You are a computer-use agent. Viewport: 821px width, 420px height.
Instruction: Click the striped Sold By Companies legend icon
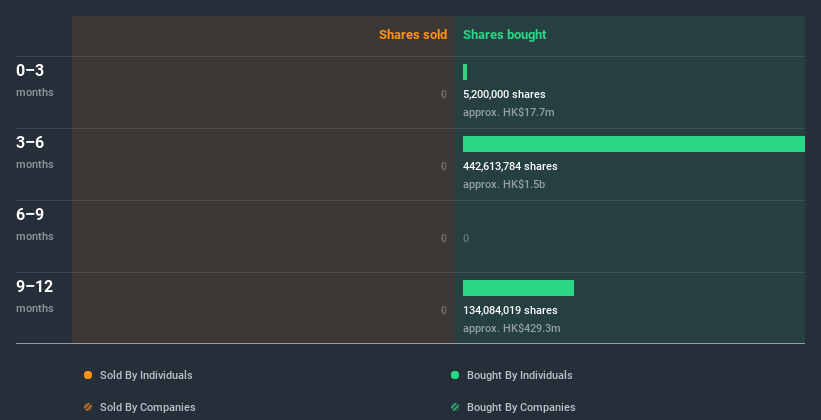point(88,407)
